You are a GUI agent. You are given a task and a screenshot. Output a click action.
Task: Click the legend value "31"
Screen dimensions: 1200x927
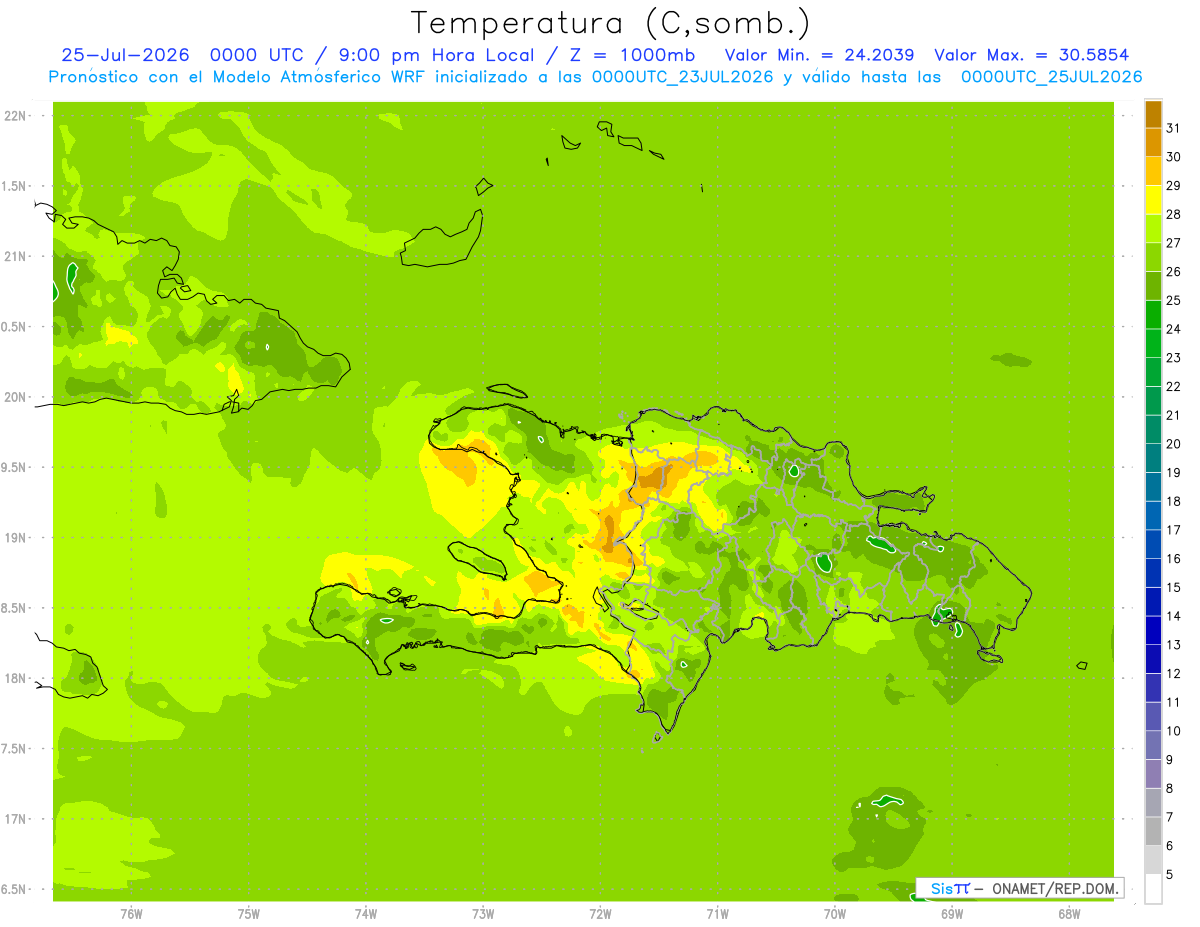point(1173,128)
